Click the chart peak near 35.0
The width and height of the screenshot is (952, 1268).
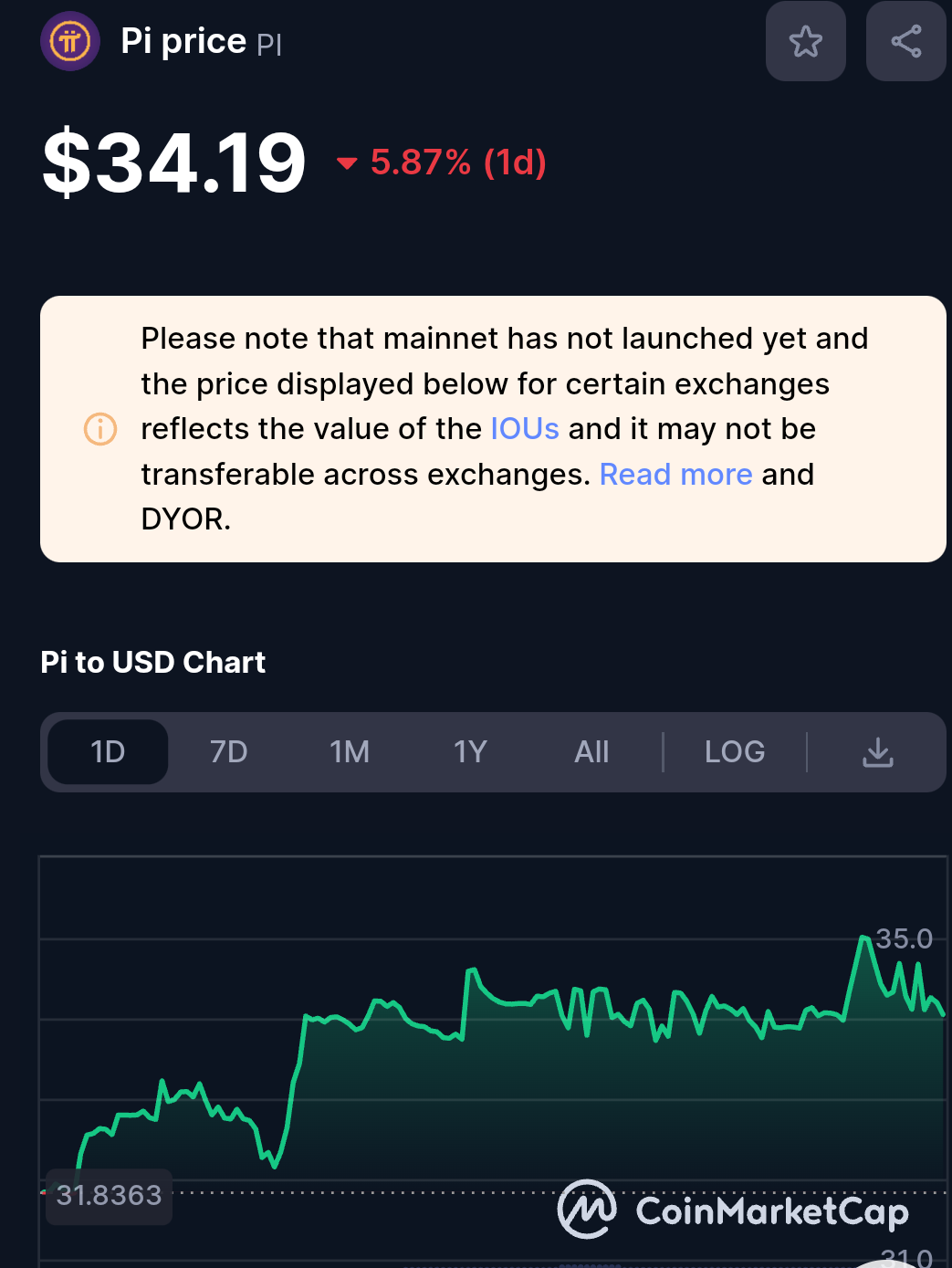click(863, 938)
